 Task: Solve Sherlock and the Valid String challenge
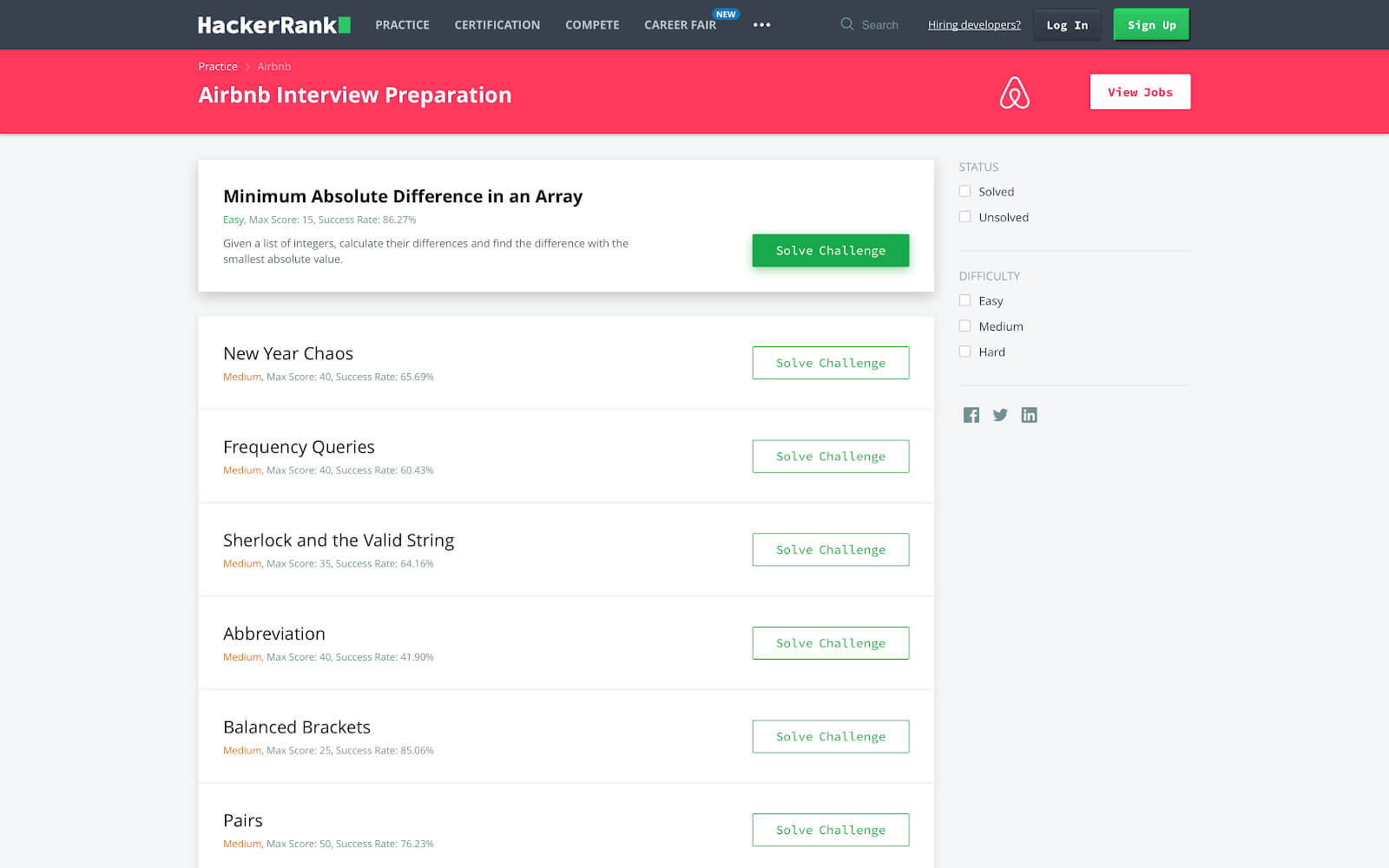coord(831,549)
